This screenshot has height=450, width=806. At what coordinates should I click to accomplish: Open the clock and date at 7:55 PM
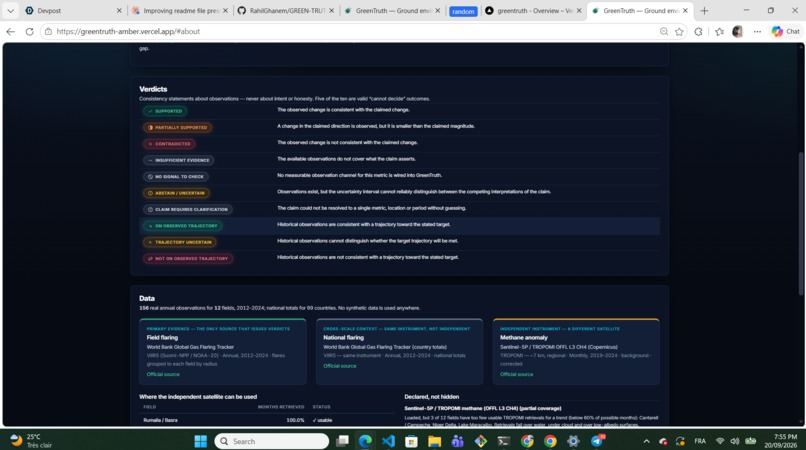click(x=780, y=441)
